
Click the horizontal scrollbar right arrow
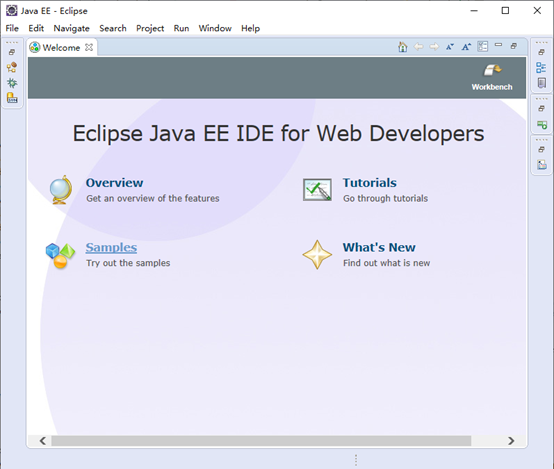(x=511, y=441)
